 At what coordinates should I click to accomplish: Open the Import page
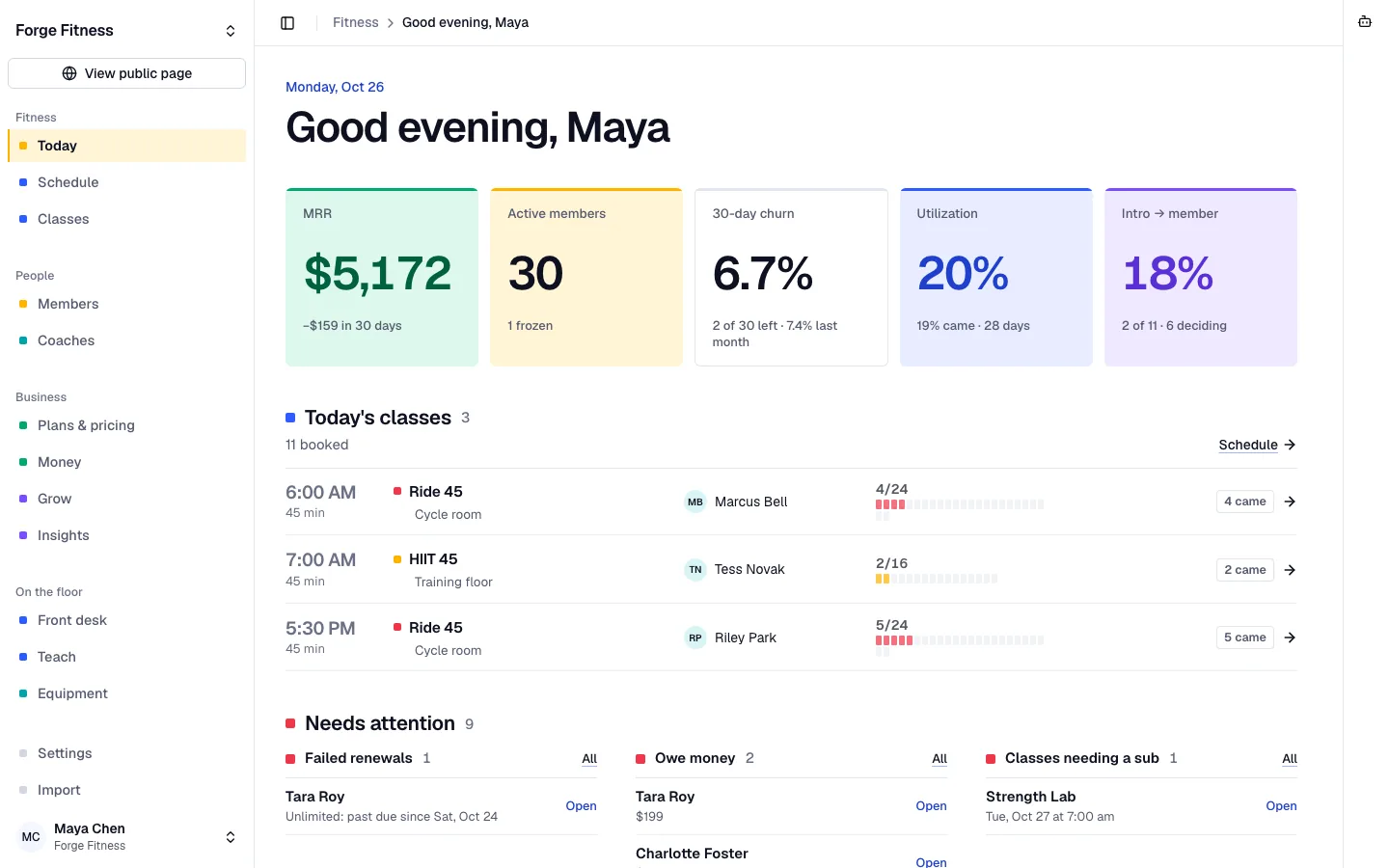click(x=126, y=790)
